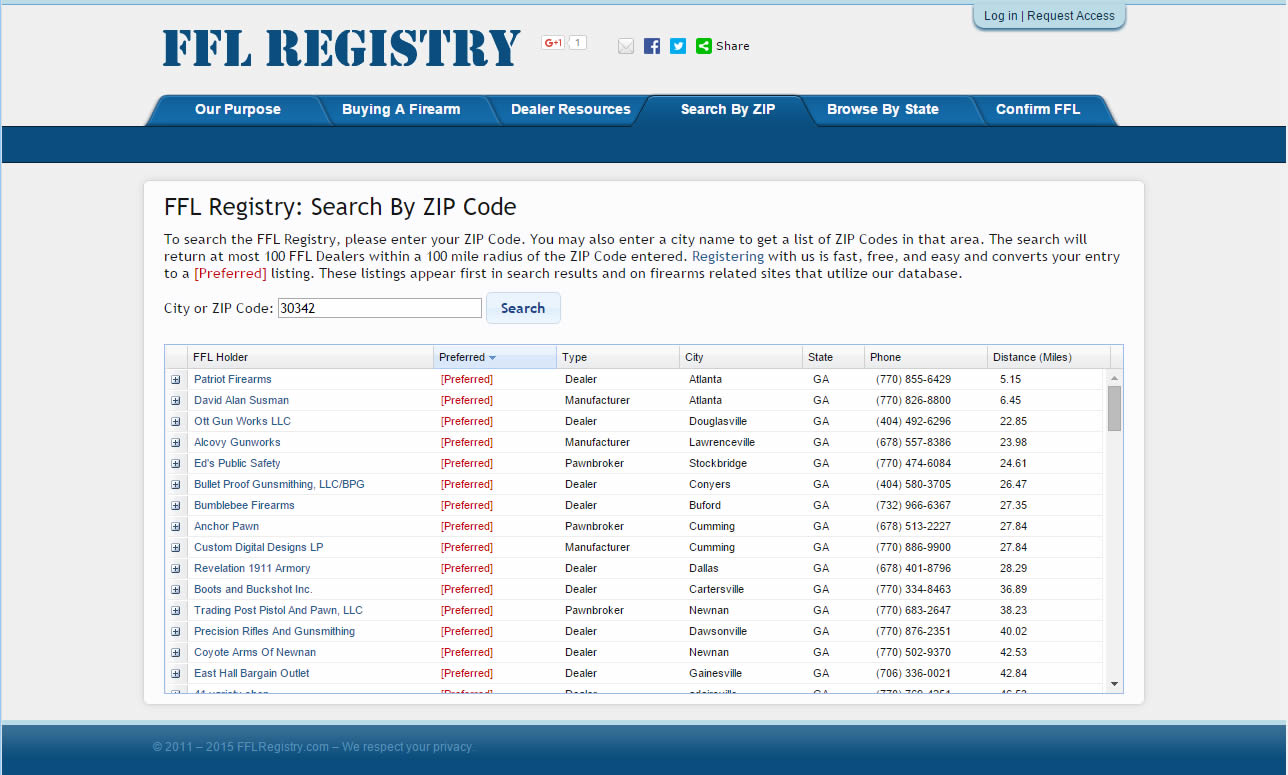Expand the Trading Post Pistol And Pawn row

176,611
